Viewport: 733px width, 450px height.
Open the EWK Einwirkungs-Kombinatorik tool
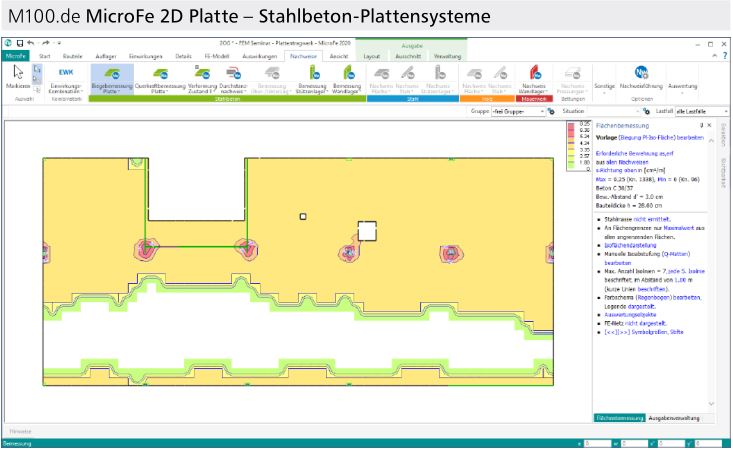coord(66,79)
